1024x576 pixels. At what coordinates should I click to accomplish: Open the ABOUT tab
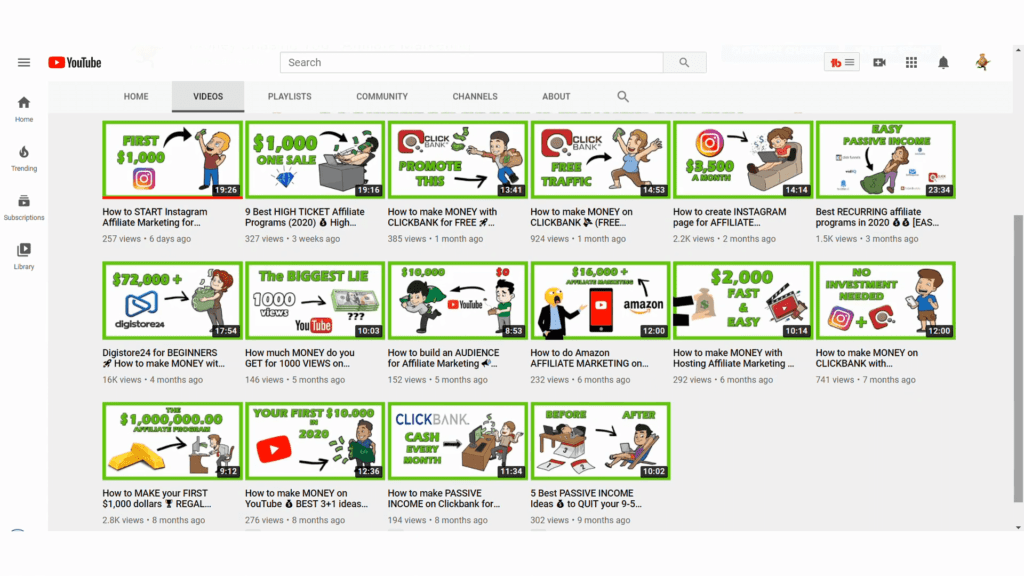click(x=556, y=97)
